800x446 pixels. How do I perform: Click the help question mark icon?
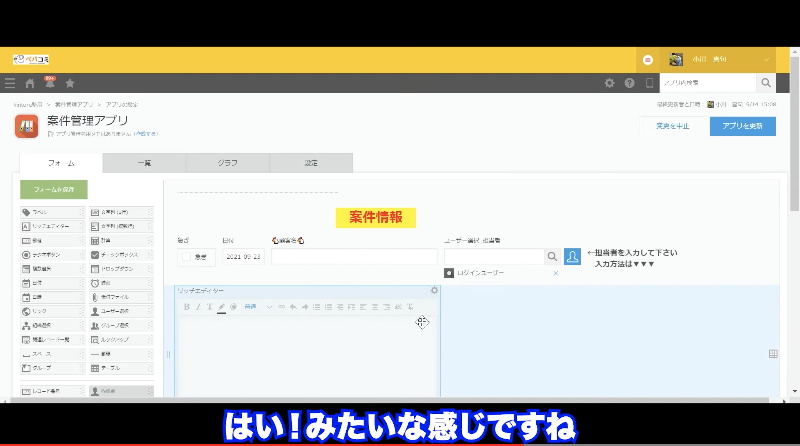coord(629,83)
